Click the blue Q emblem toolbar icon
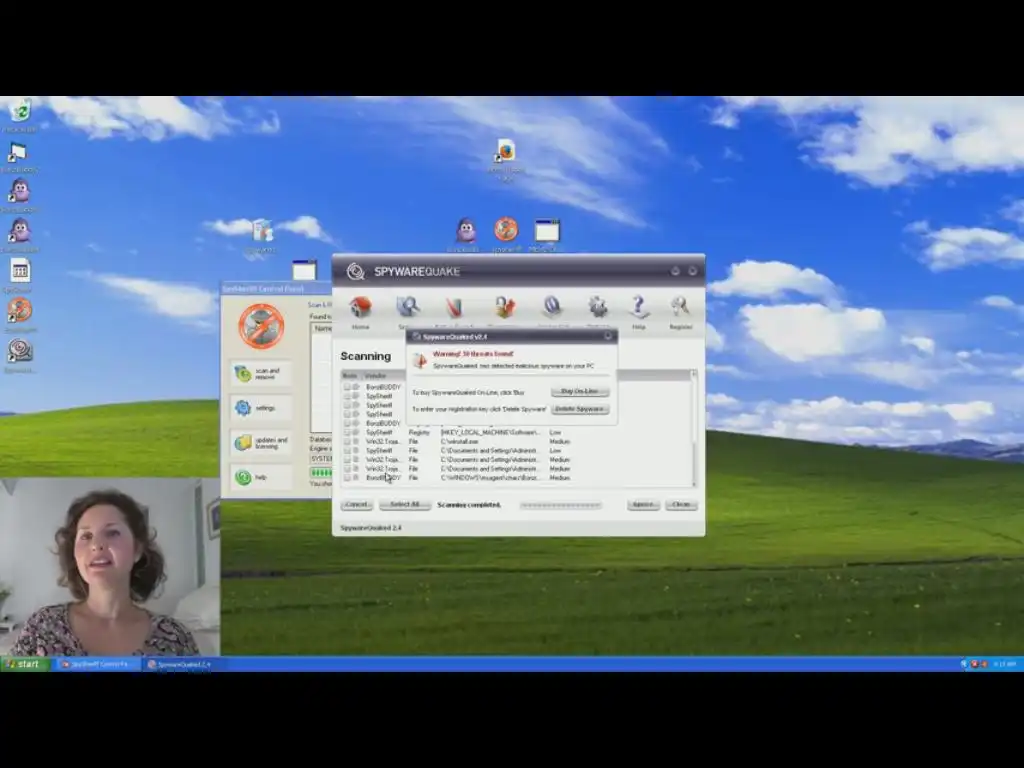Image resolution: width=1024 pixels, height=768 pixels. point(552,306)
